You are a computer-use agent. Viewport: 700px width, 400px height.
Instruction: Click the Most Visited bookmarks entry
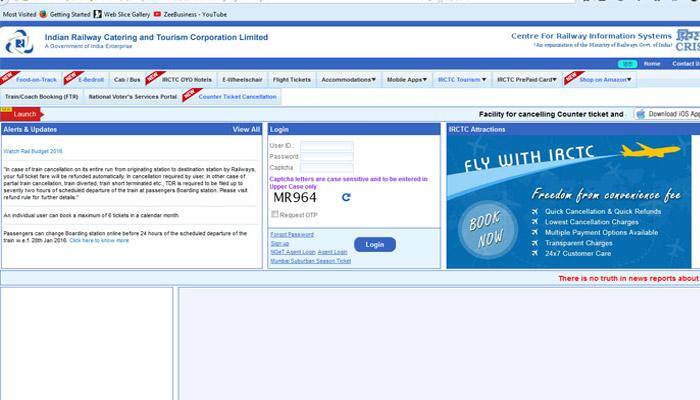[x=19, y=14]
